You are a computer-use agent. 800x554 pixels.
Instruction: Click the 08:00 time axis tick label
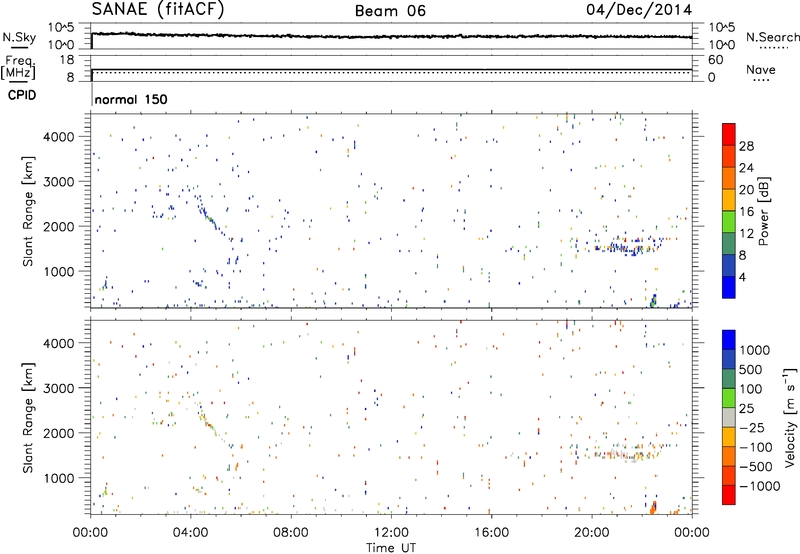pos(290,533)
